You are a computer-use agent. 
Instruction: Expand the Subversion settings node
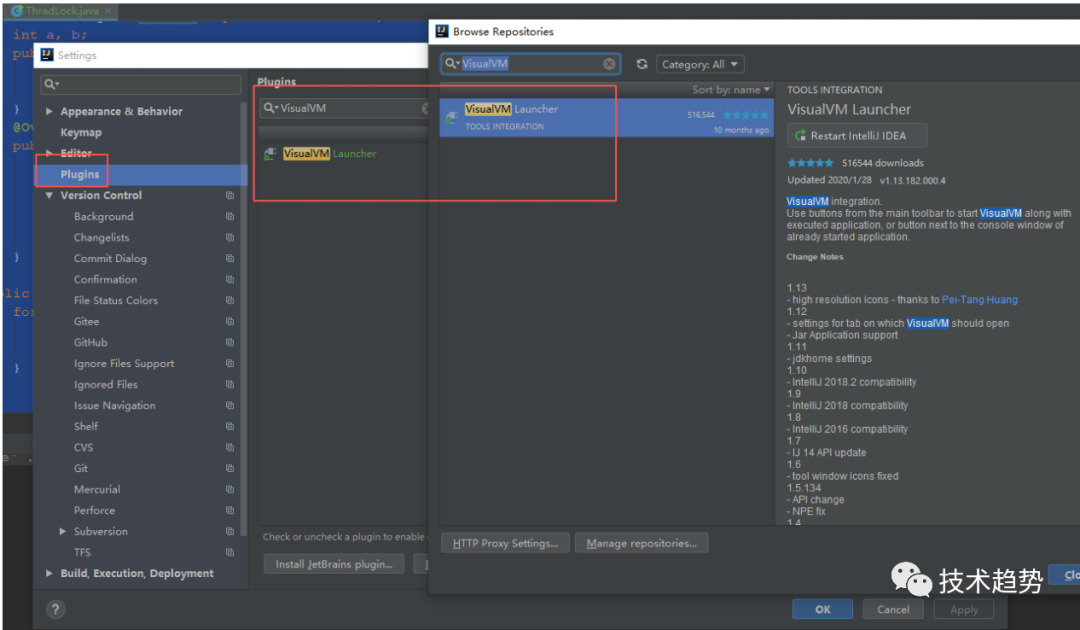point(63,532)
